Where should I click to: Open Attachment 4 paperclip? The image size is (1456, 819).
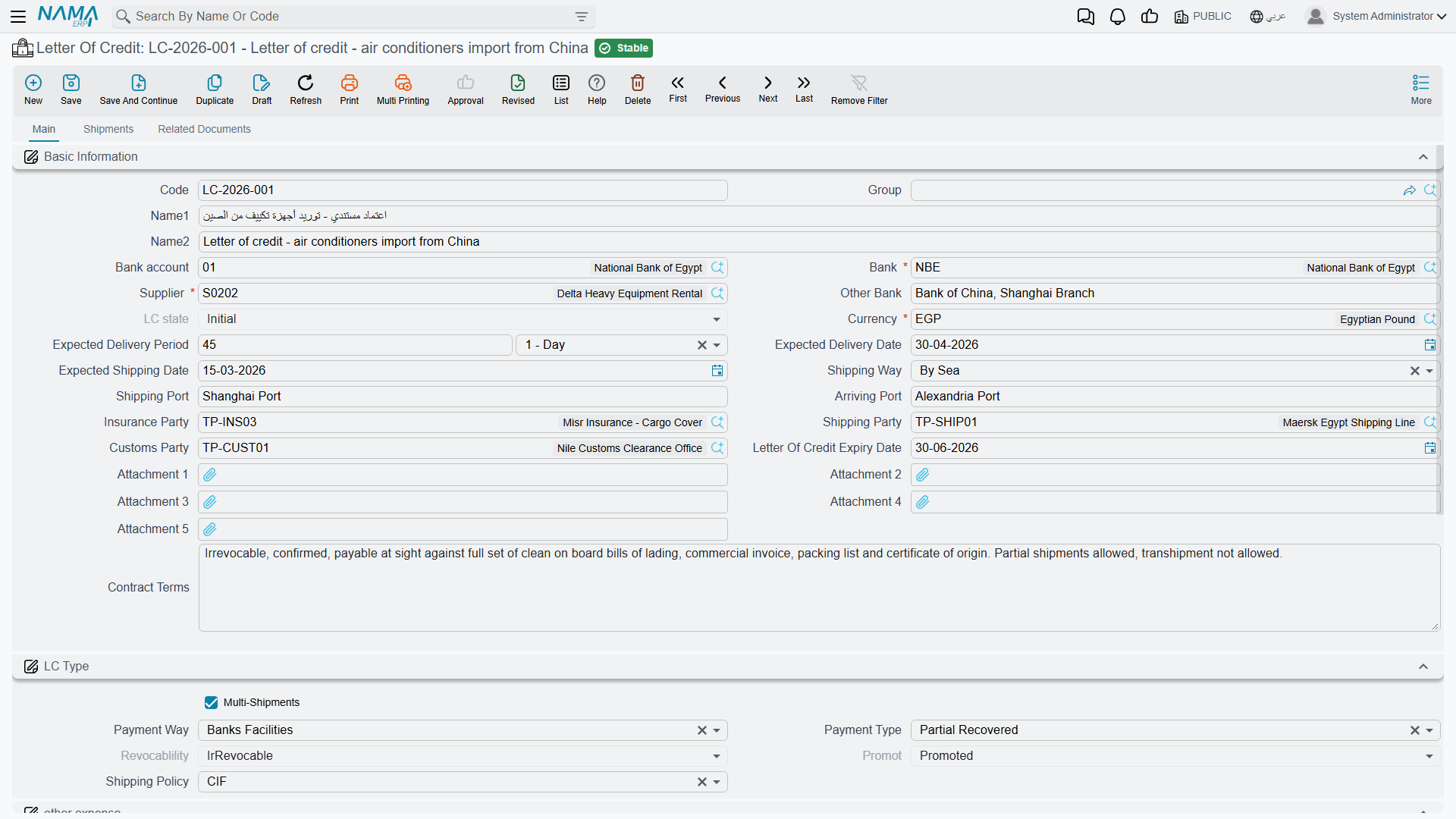pyautogui.click(x=923, y=502)
